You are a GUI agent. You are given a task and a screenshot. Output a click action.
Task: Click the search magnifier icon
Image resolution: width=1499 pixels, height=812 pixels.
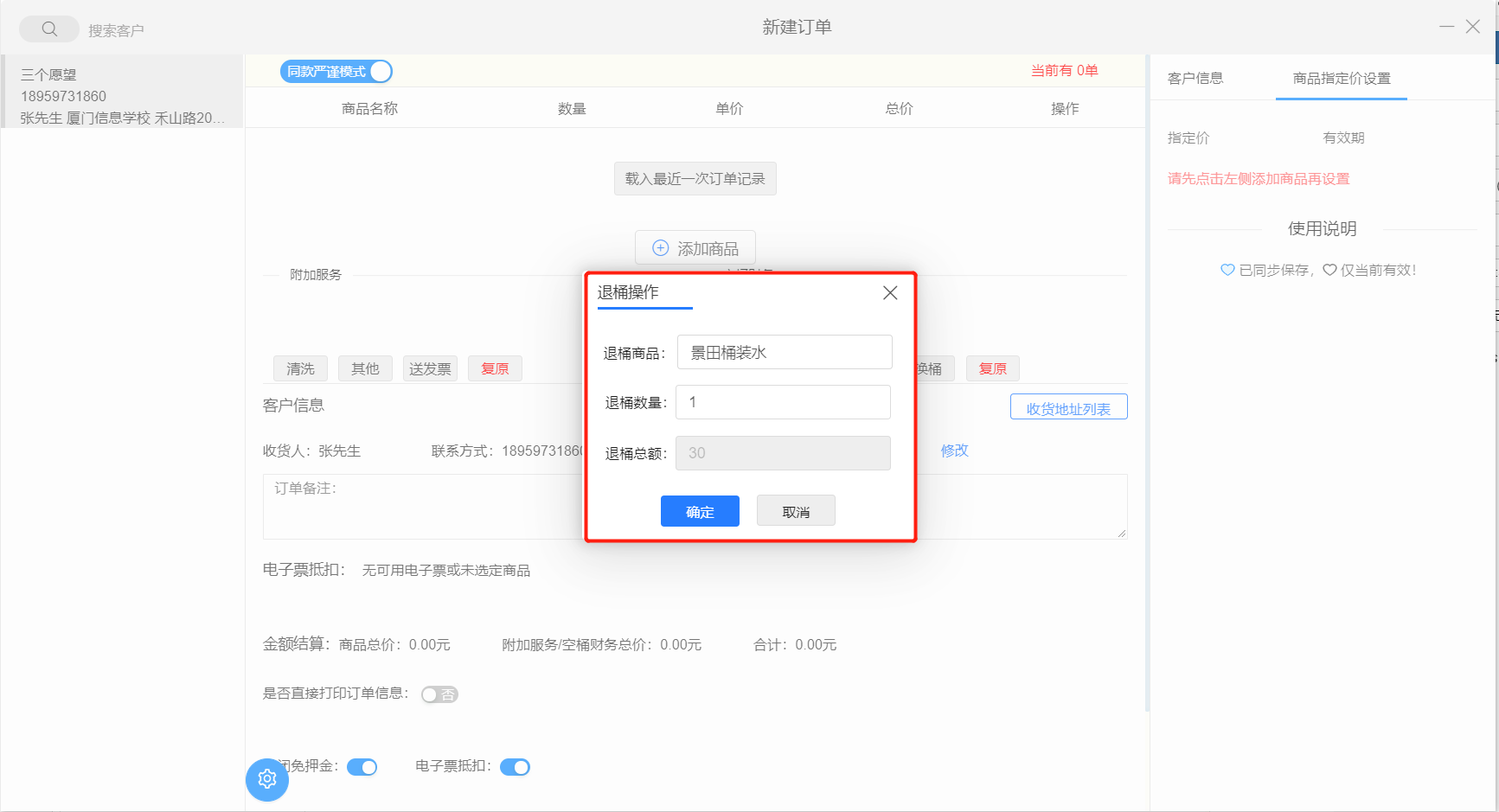(x=49, y=29)
